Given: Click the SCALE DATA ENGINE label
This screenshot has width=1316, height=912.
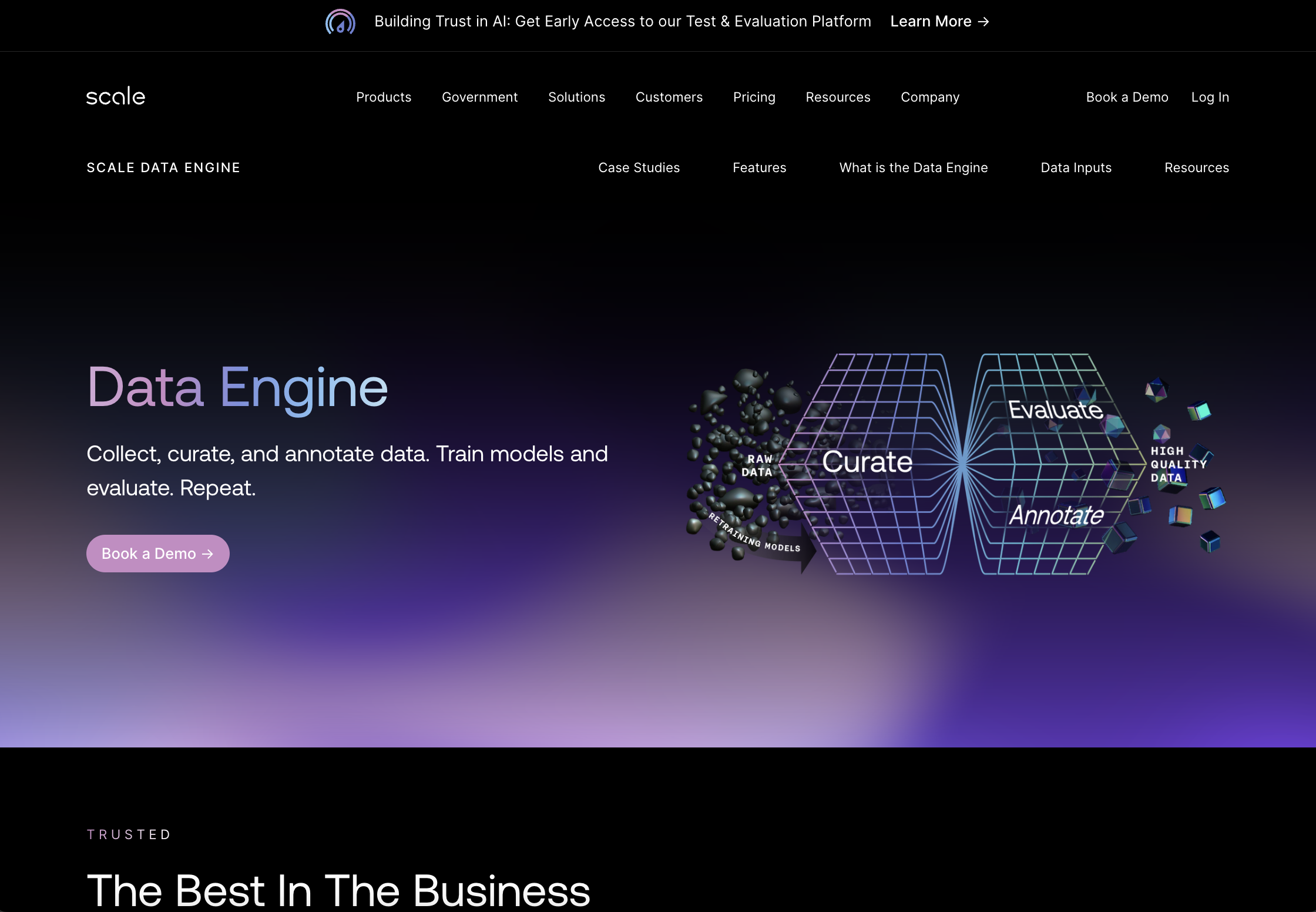Looking at the screenshot, I should [x=163, y=167].
